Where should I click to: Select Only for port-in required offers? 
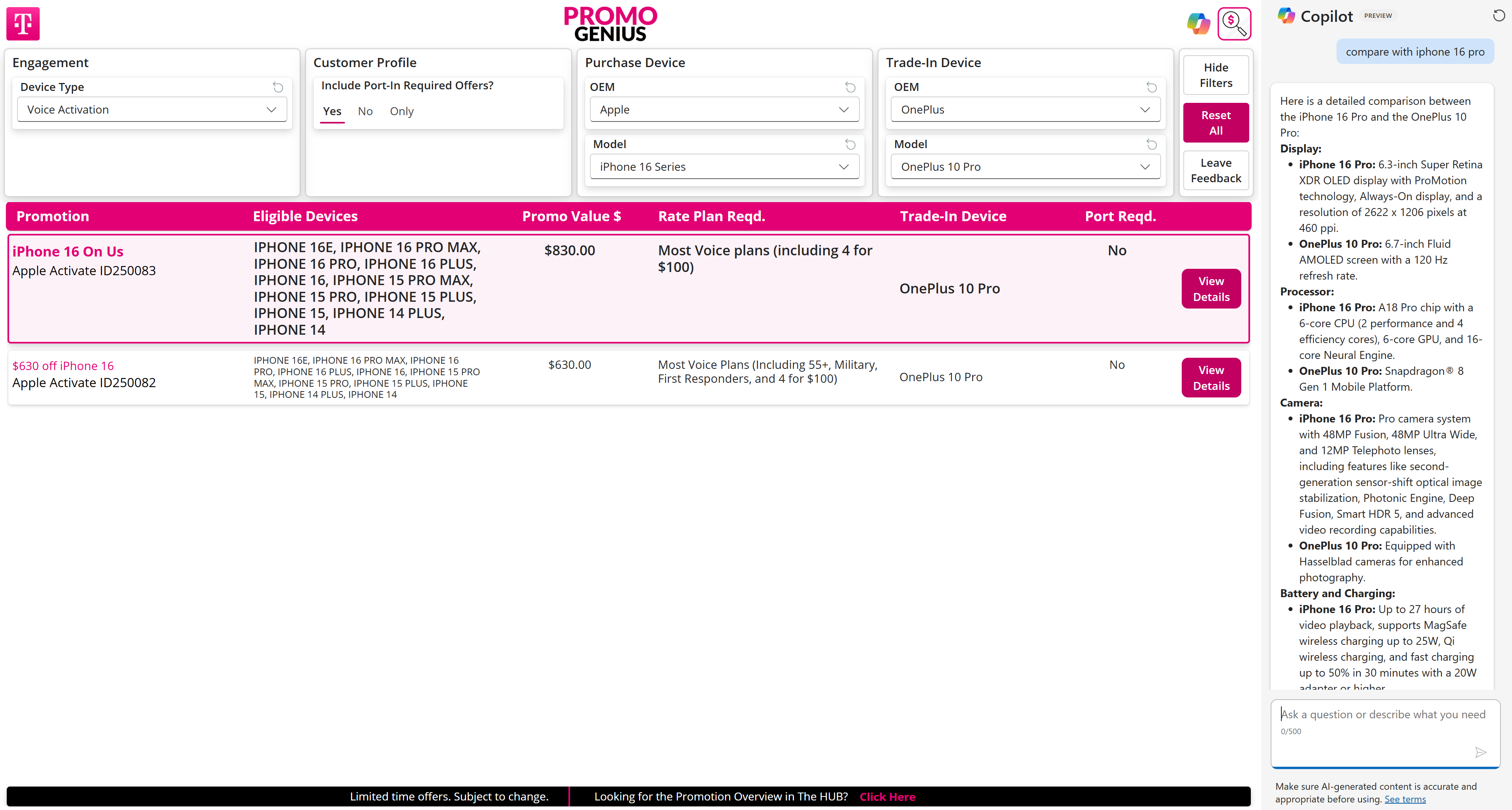[x=401, y=111]
